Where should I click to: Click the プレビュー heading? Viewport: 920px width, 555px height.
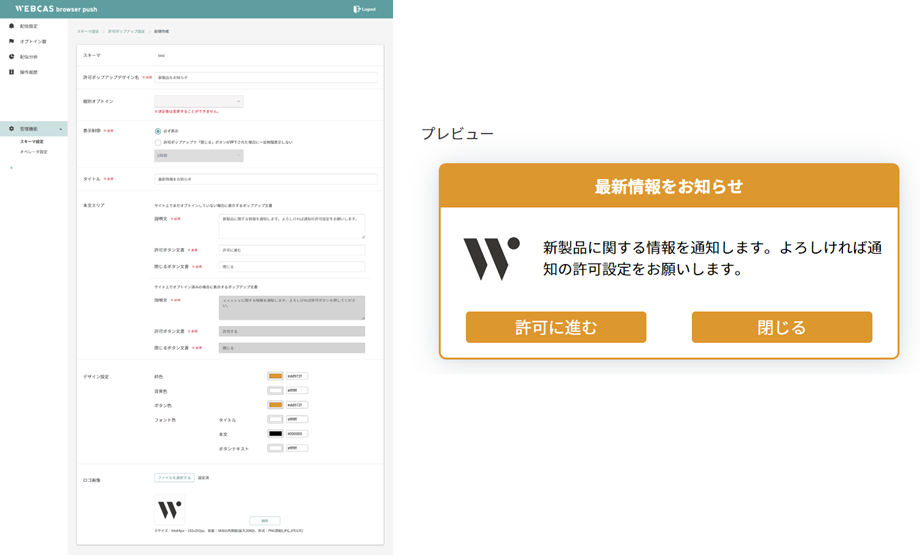458,134
